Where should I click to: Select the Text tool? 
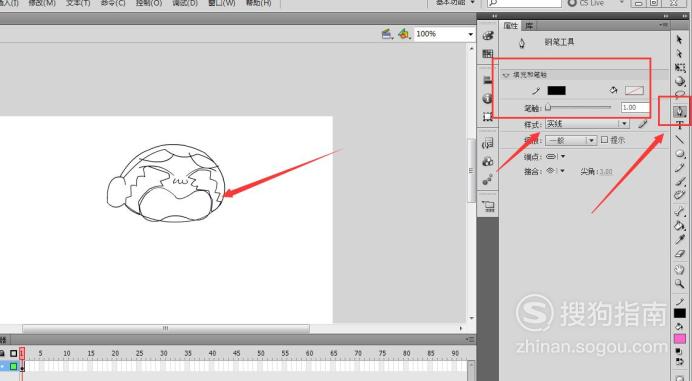tap(680, 125)
